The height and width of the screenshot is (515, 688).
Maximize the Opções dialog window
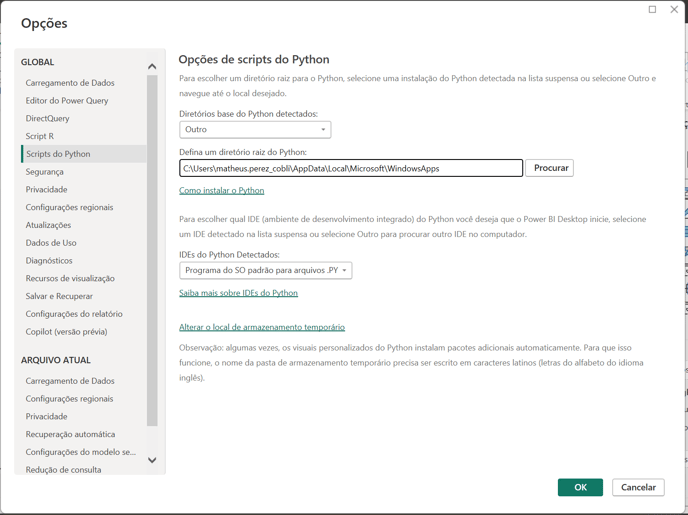click(652, 9)
